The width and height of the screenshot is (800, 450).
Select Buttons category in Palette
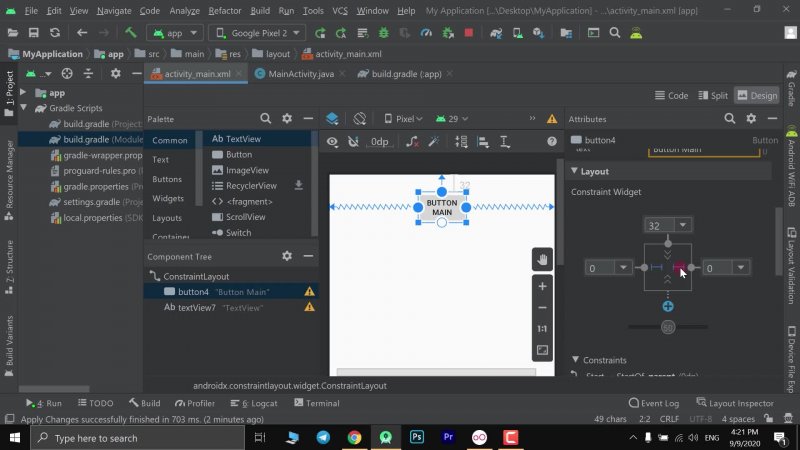pyautogui.click(x=167, y=179)
